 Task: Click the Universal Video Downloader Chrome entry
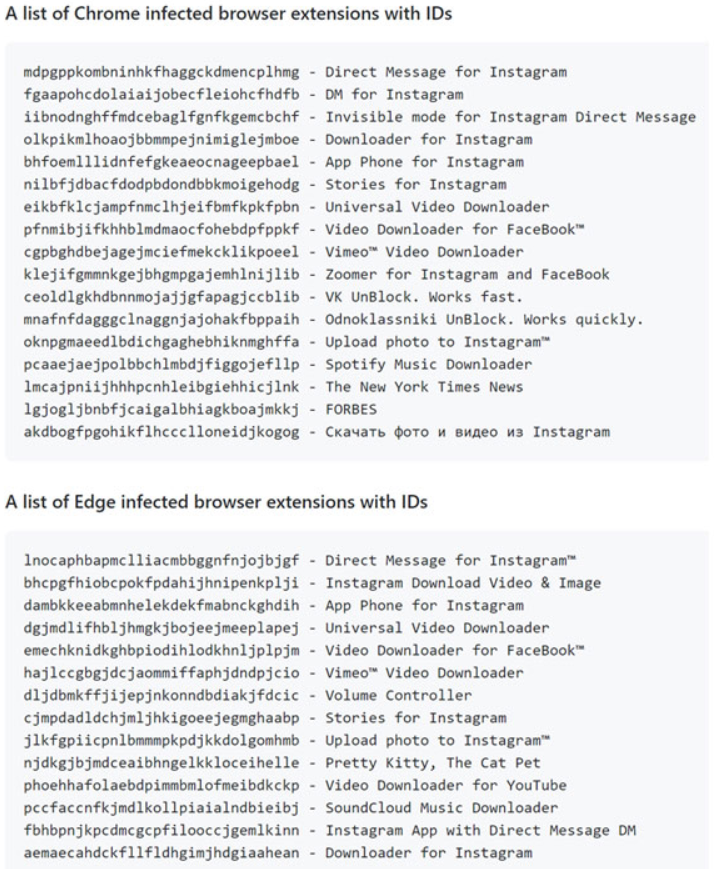tap(286, 207)
